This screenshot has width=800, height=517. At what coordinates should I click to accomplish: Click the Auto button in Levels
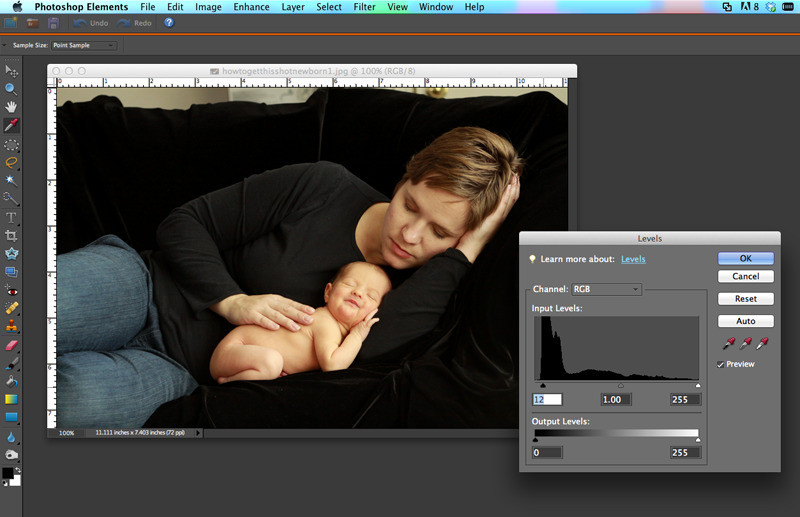(x=746, y=321)
